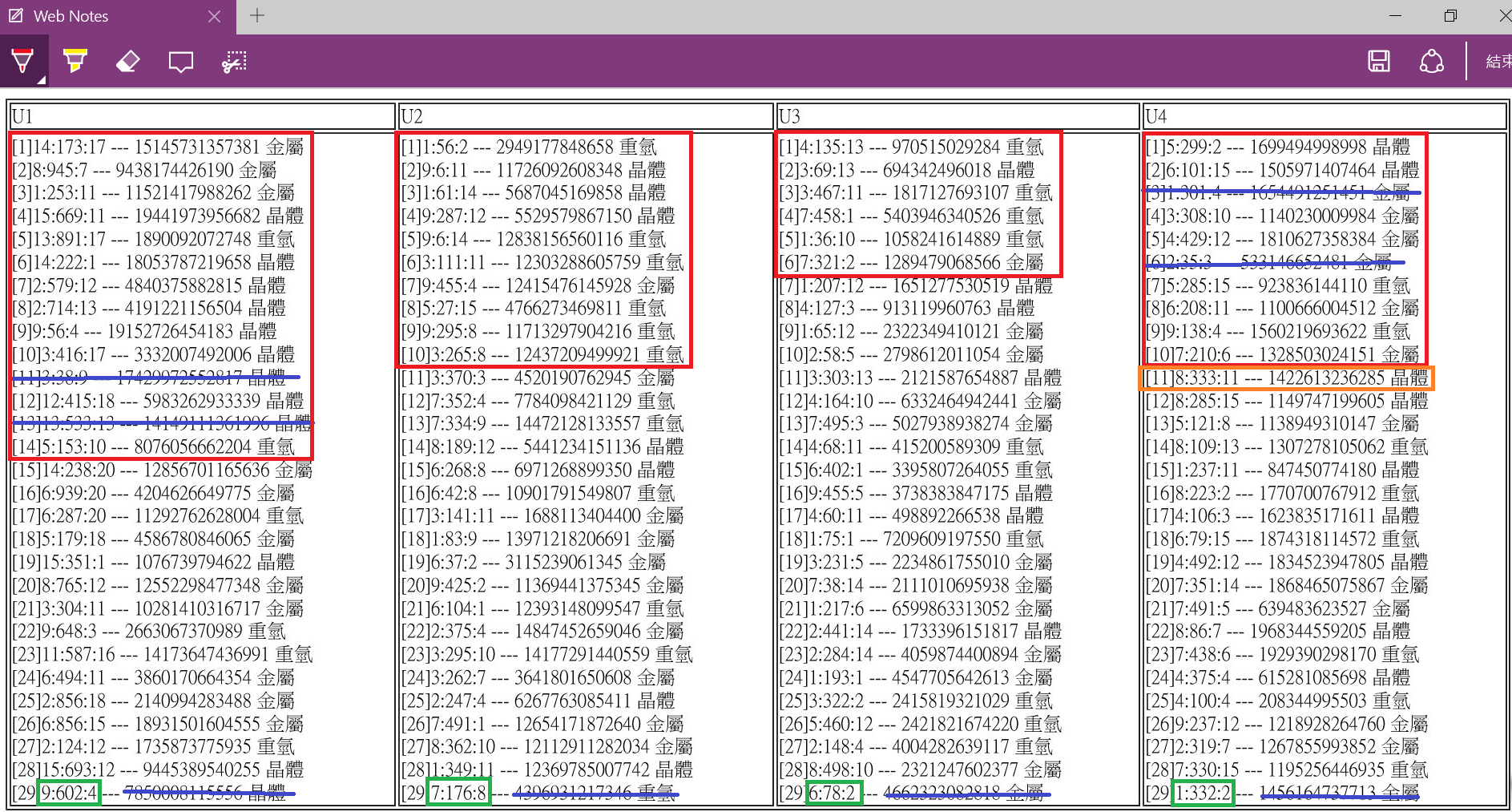This screenshot has width=1512, height=812.
Task: Click U3 row [9]1:65:12
Action: click(x=911, y=332)
